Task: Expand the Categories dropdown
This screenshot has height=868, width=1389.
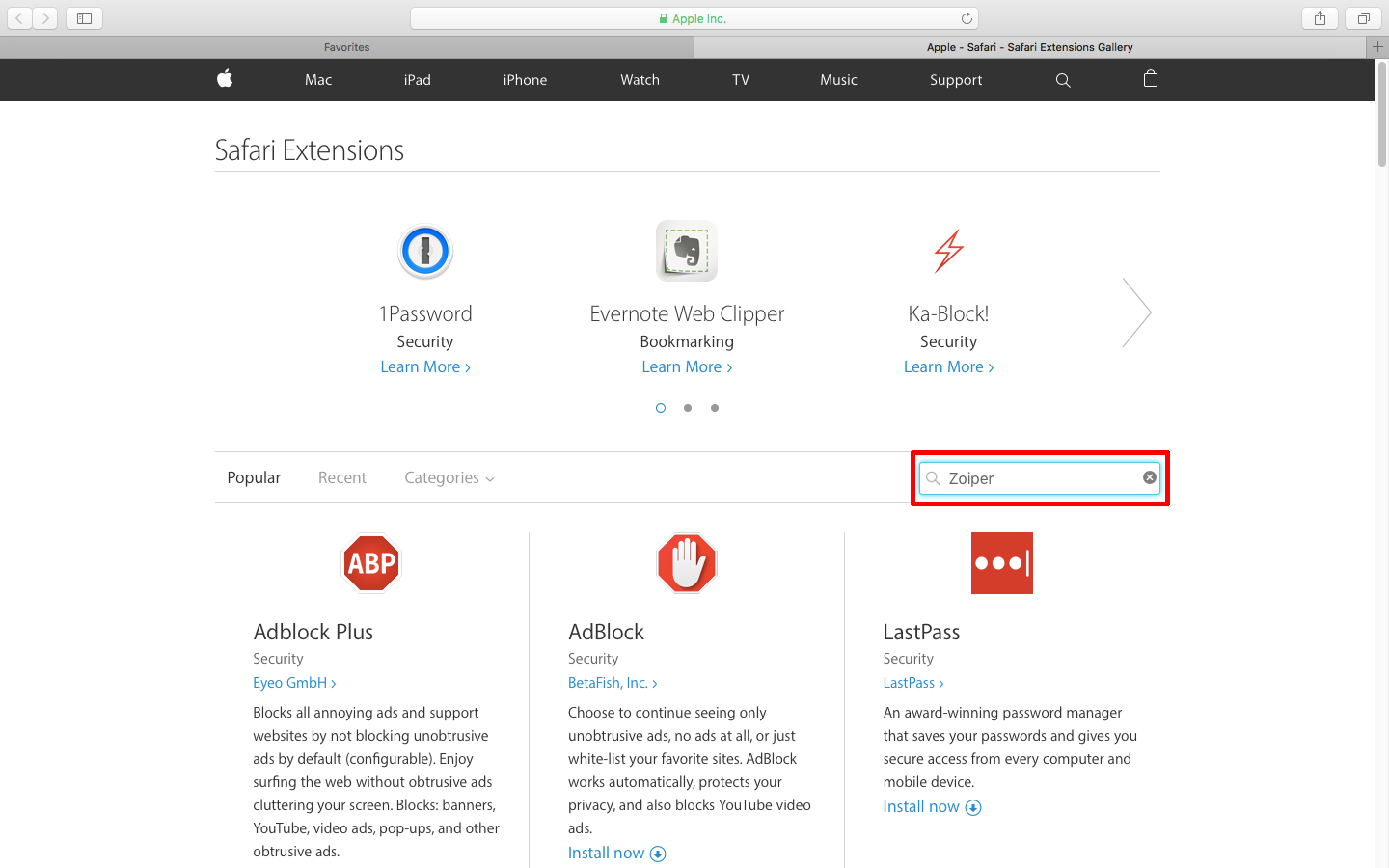Action: pyautogui.click(x=449, y=478)
